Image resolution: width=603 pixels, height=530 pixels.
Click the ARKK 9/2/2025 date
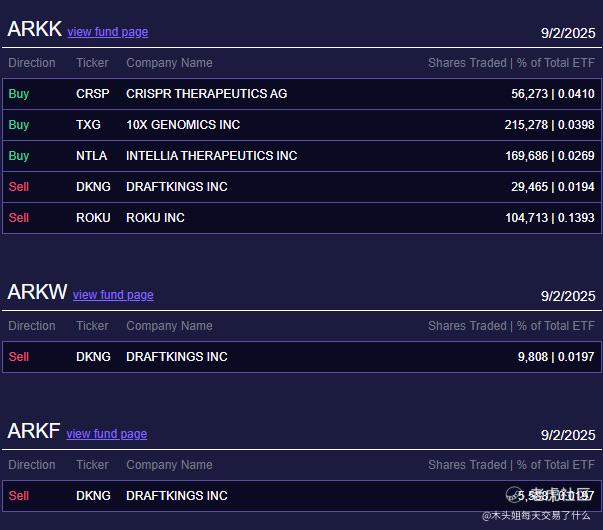point(568,33)
